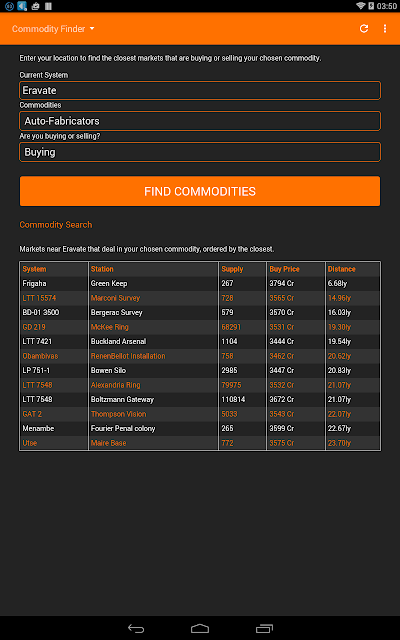The image size is (400, 640).
Task: Open the Buying or selling selector
Action: pyautogui.click(x=200, y=152)
